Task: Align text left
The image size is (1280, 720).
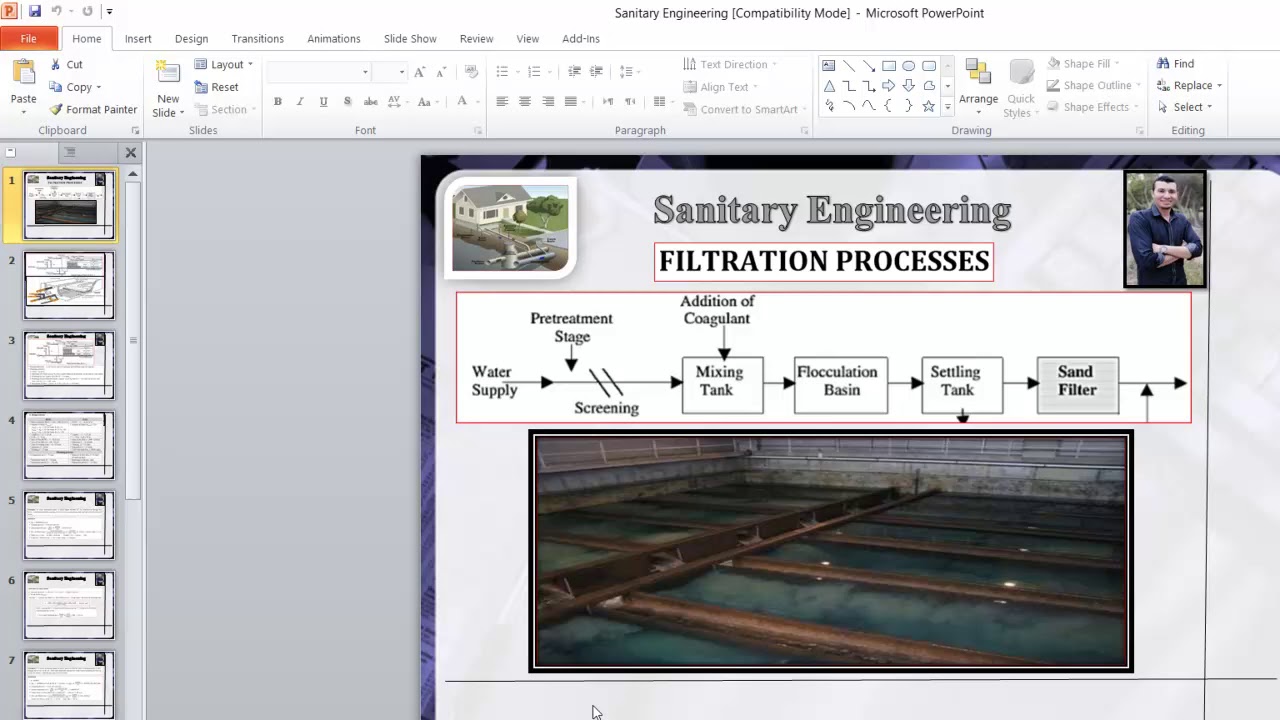Action: coord(502,102)
